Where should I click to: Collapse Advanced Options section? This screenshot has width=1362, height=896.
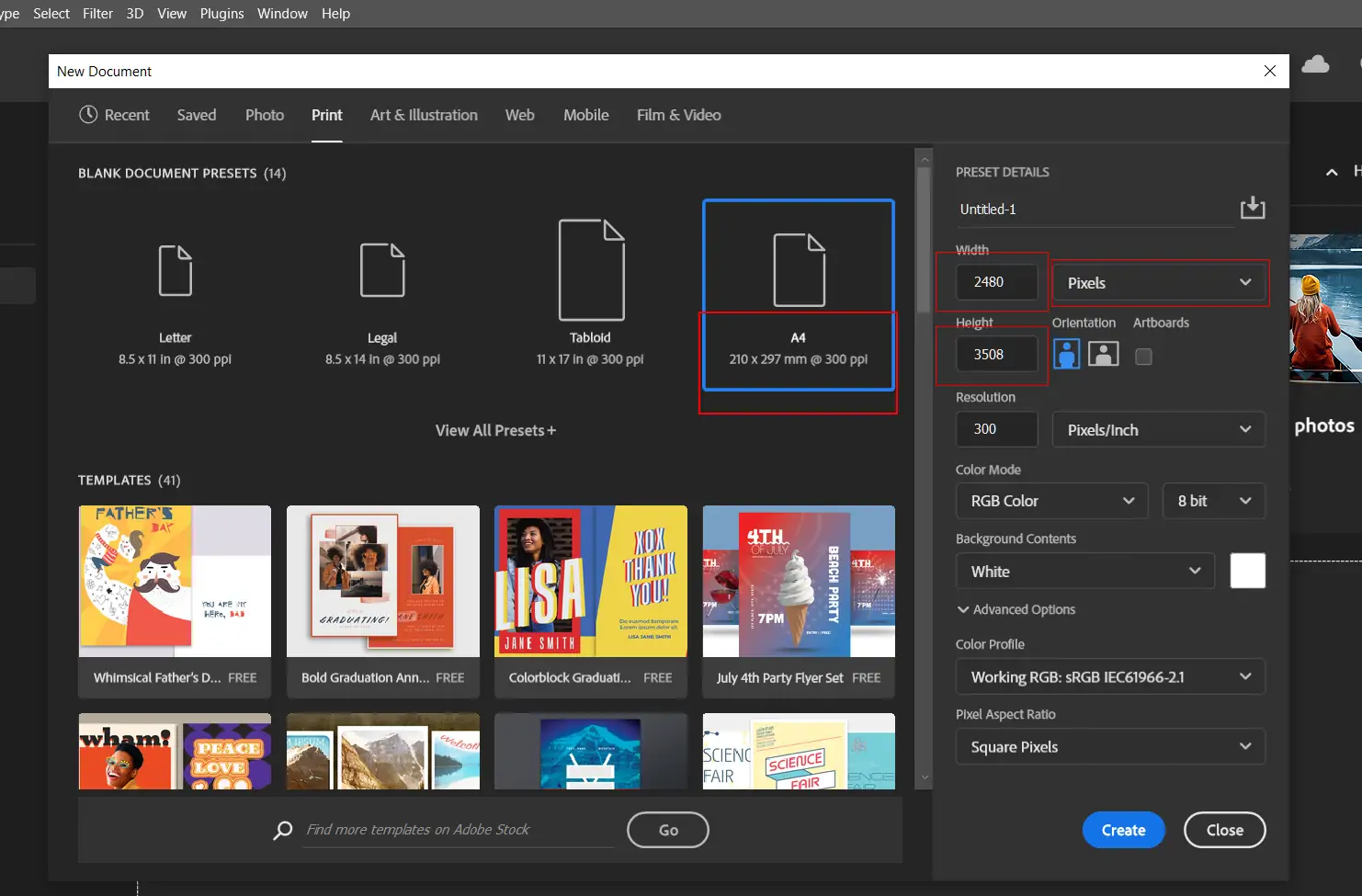pos(1016,609)
